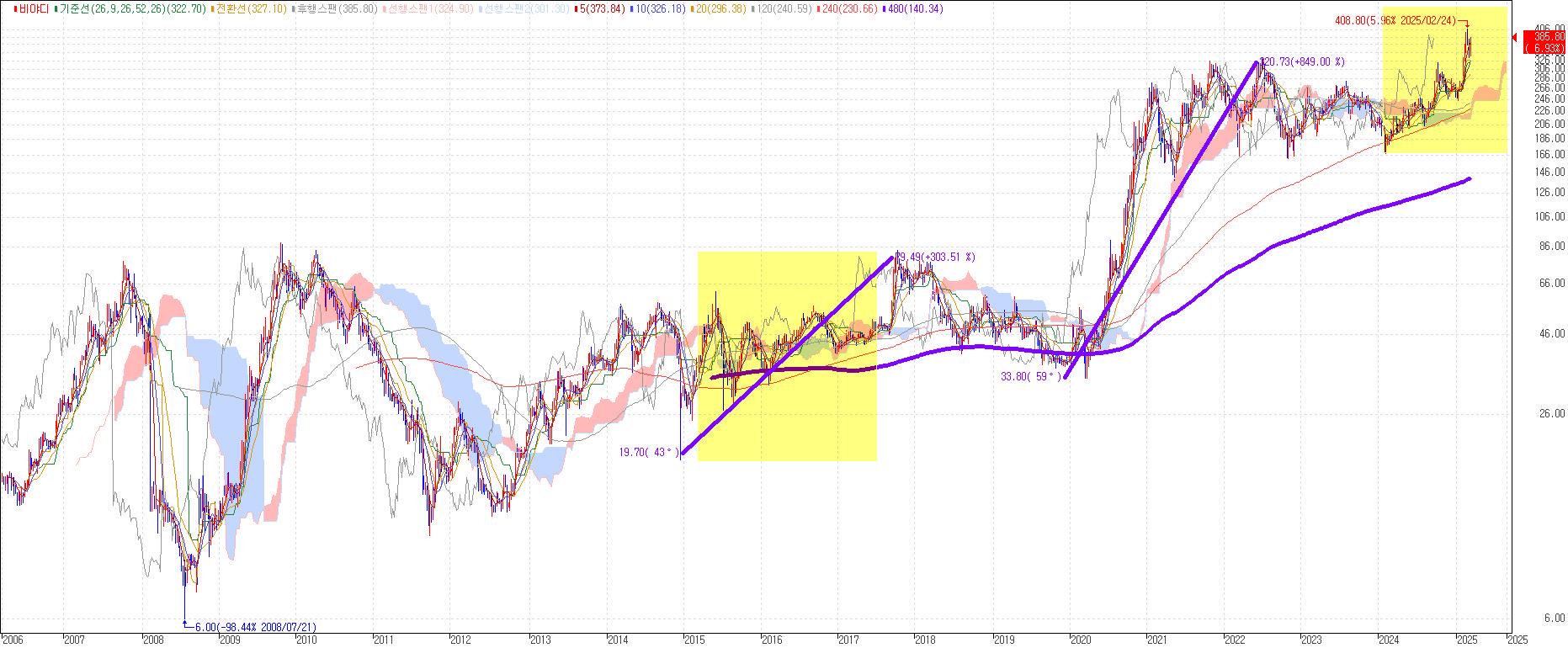Toggle the 10-period moving average legend
The width and height of the screenshot is (1568, 648).
[x=657, y=8]
